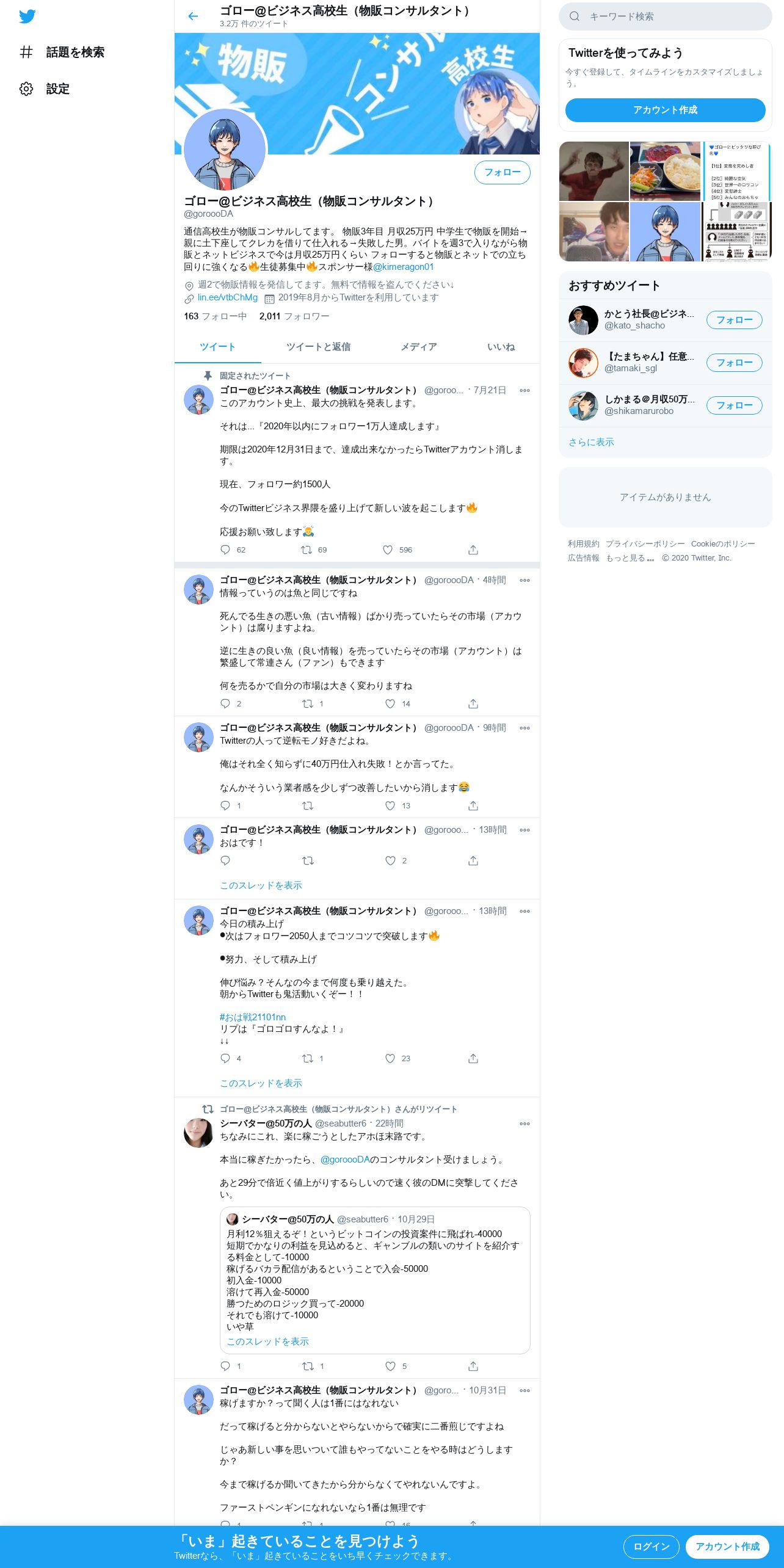Viewport: 784px width, 1568px height.
Task: Go back using the arrow icon
Action: pos(193,16)
